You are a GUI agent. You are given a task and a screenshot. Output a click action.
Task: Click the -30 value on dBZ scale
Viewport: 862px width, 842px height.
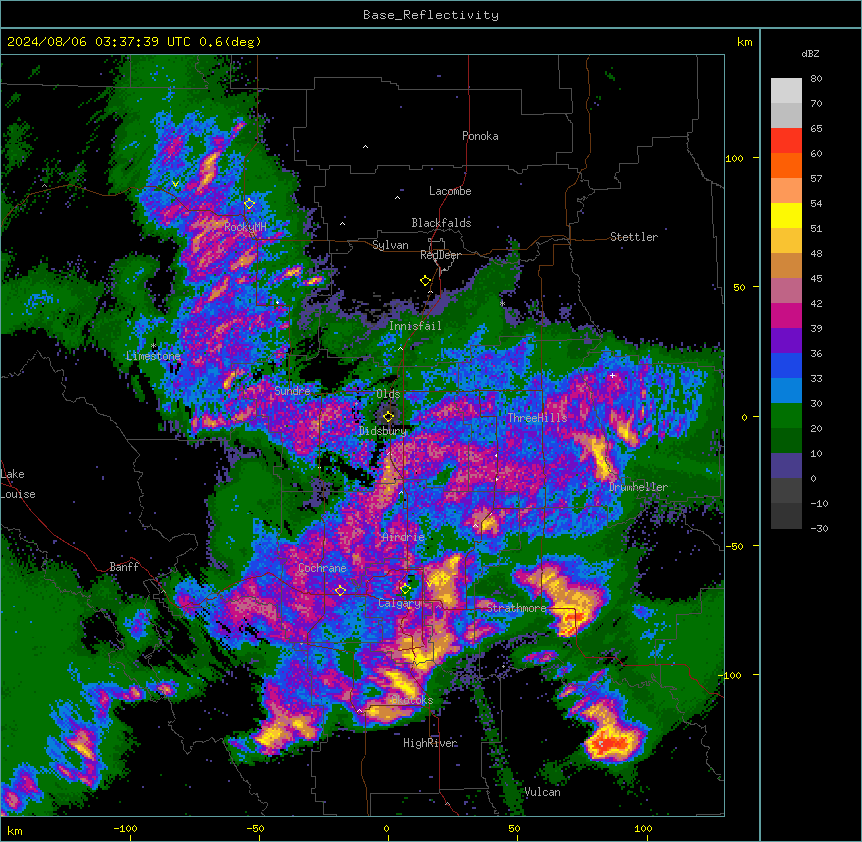pyautogui.click(x=819, y=529)
